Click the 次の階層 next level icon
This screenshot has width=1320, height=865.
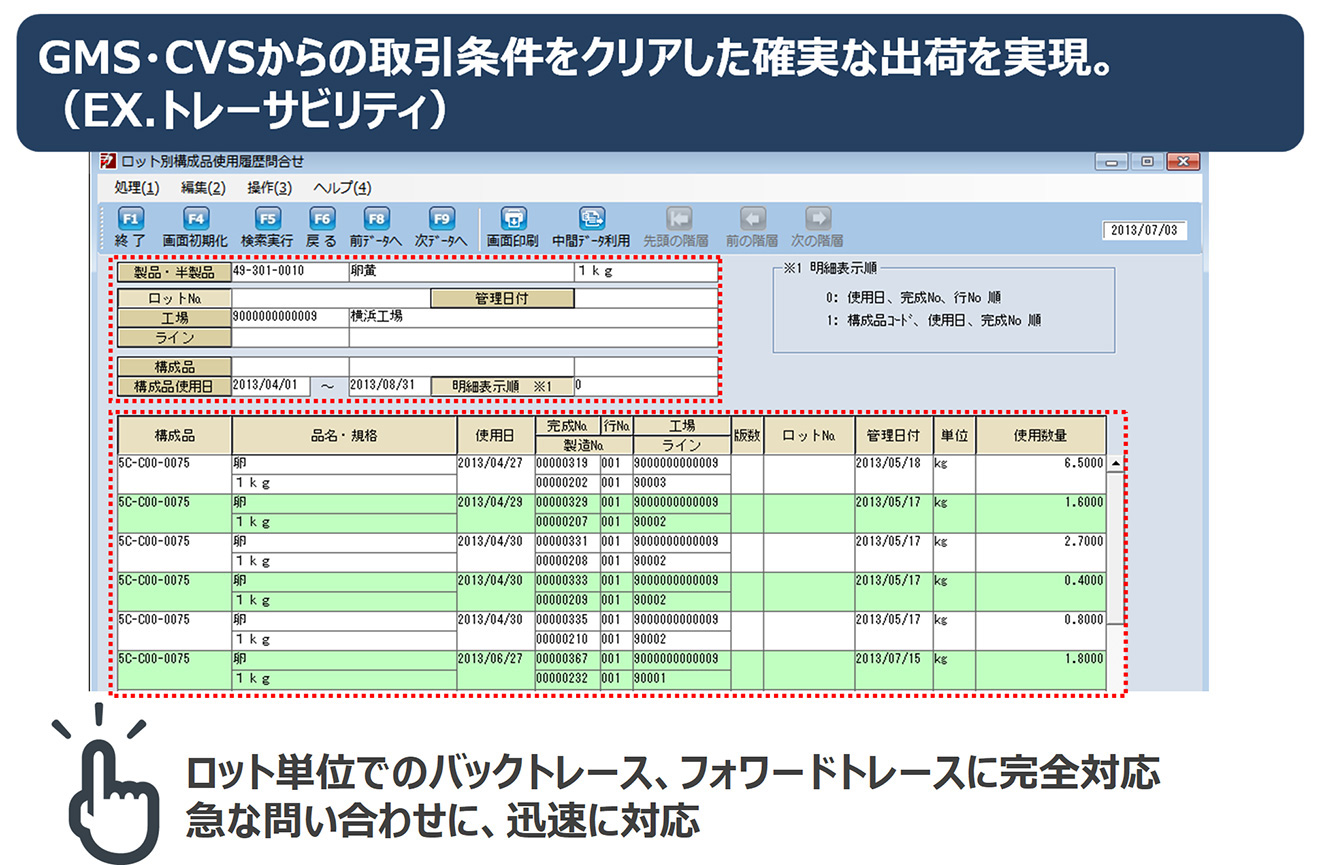(818, 219)
